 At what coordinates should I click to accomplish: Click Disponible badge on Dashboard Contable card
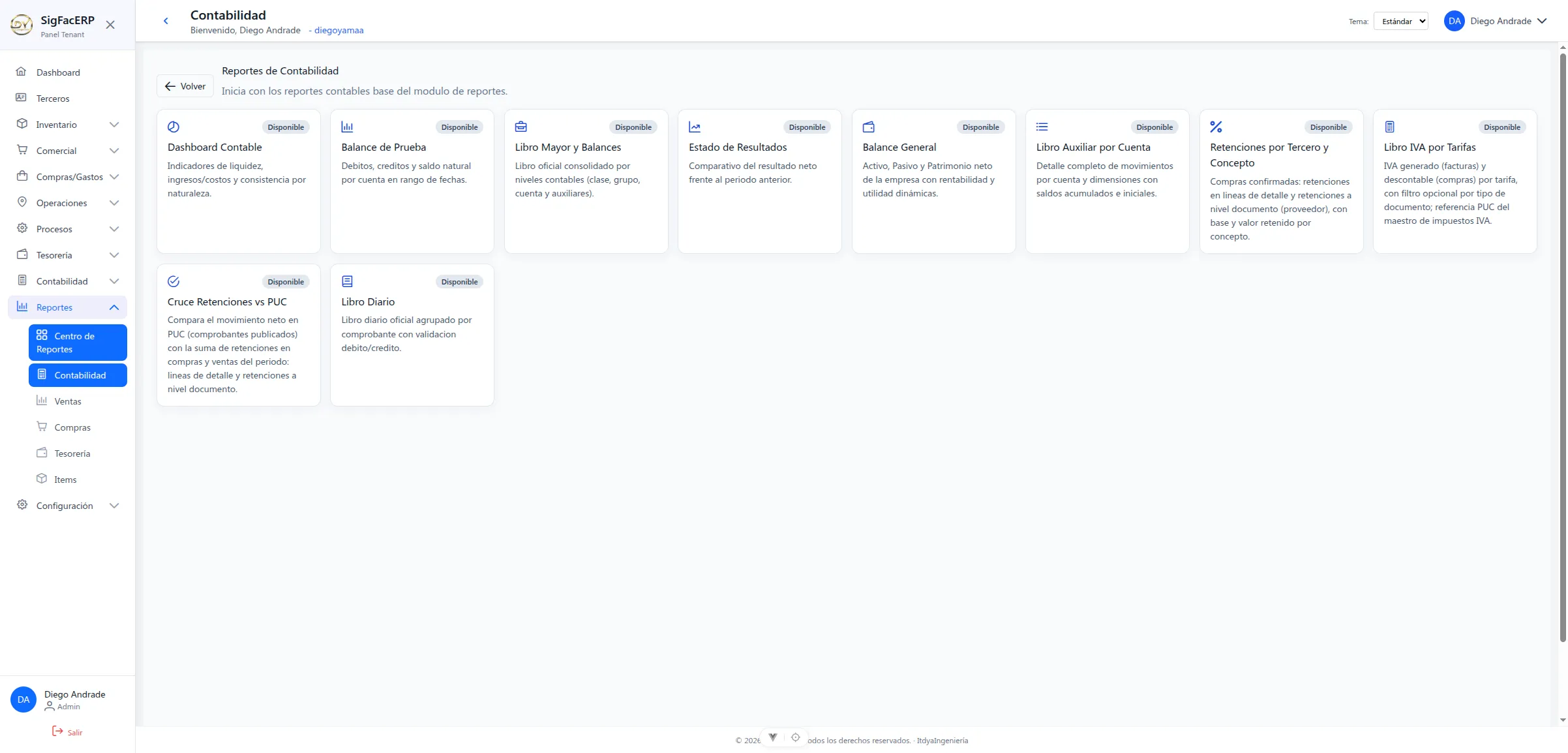286,127
